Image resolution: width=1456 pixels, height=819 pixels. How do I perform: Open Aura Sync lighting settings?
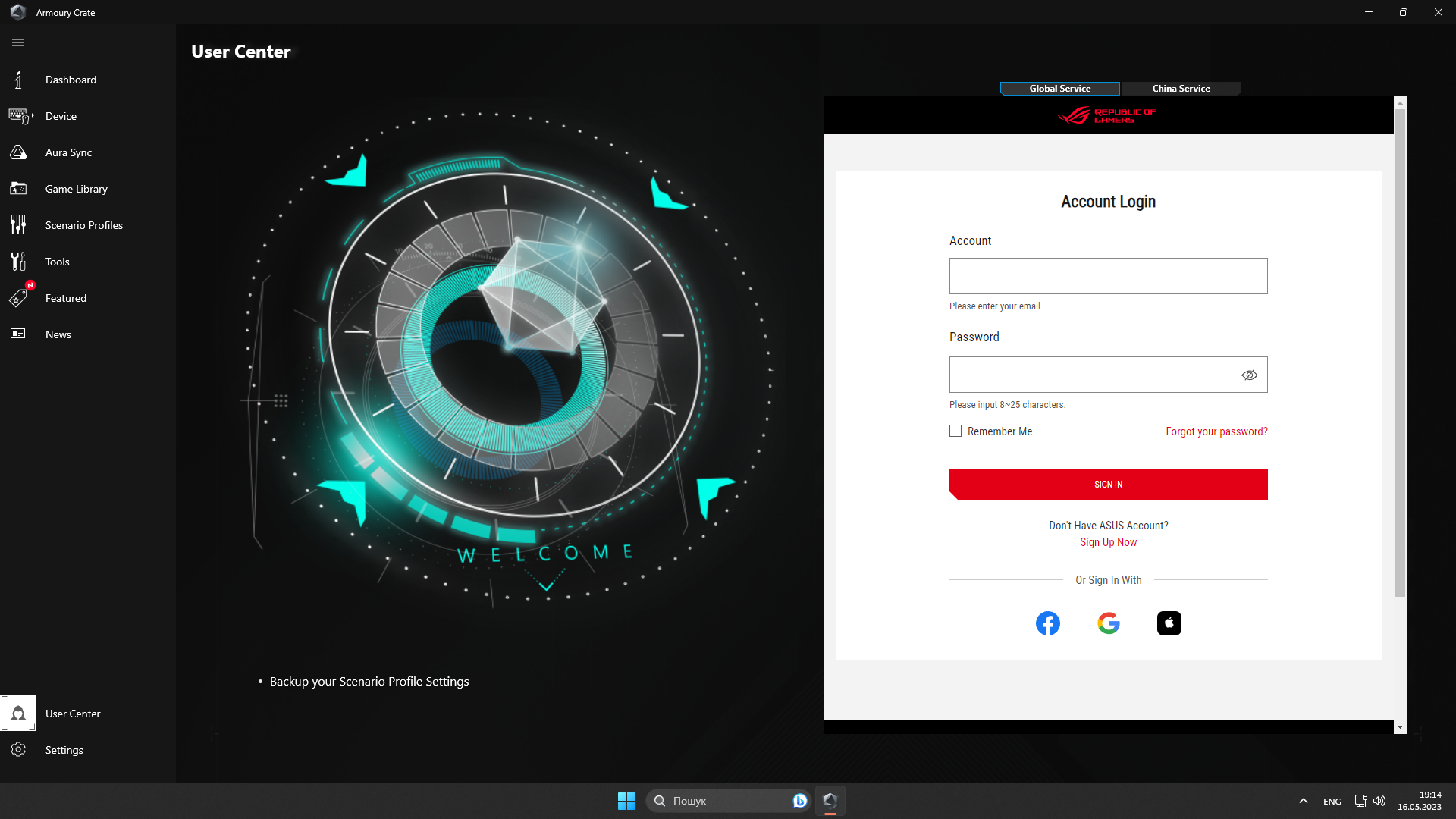[x=68, y=152]
